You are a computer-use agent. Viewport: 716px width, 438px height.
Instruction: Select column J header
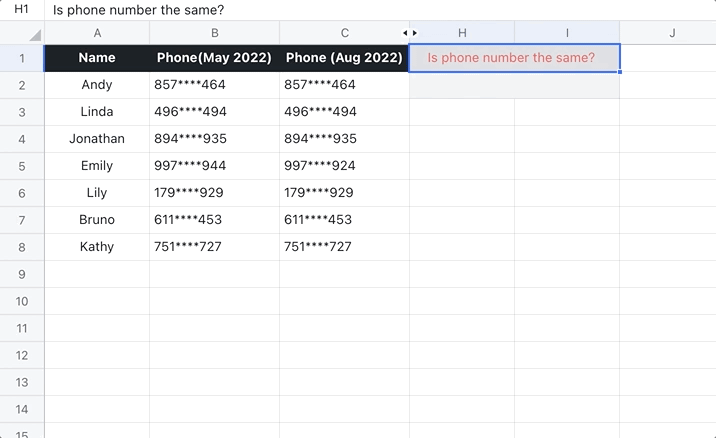(x=672, y=33)
